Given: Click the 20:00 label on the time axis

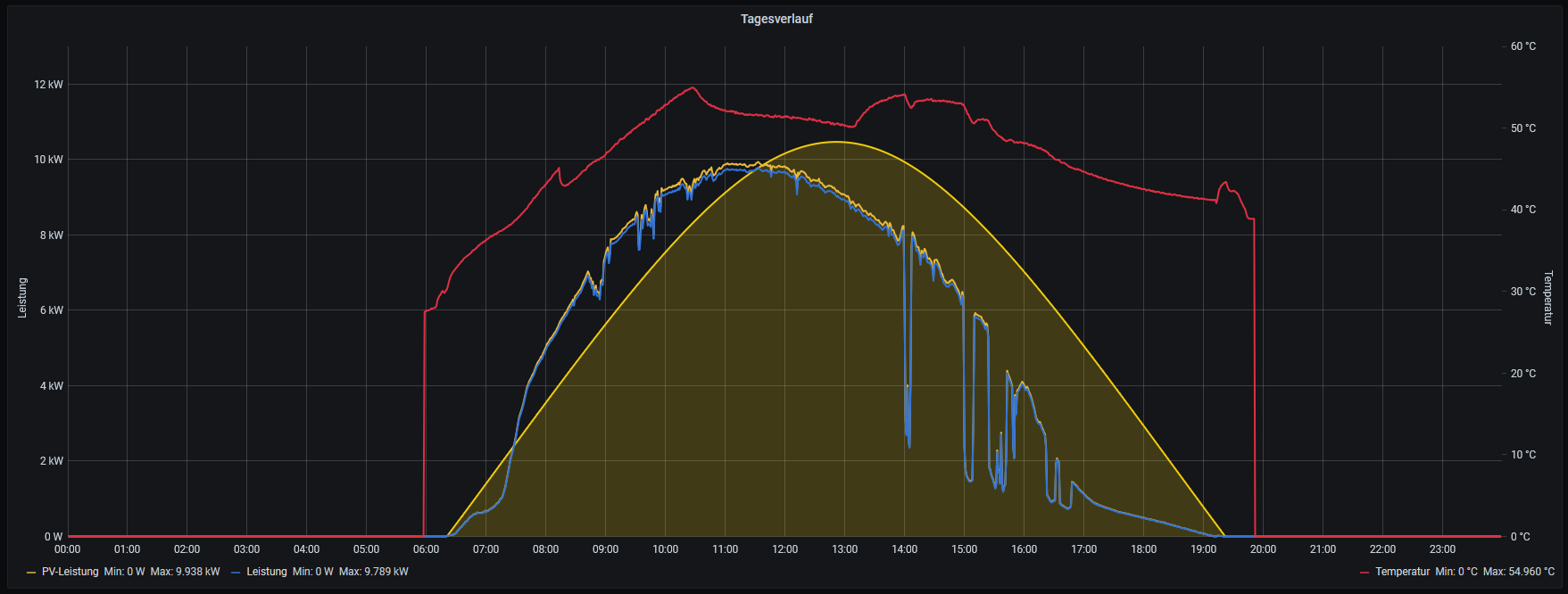Looking at the screenshot, I should coord(1263,549).
